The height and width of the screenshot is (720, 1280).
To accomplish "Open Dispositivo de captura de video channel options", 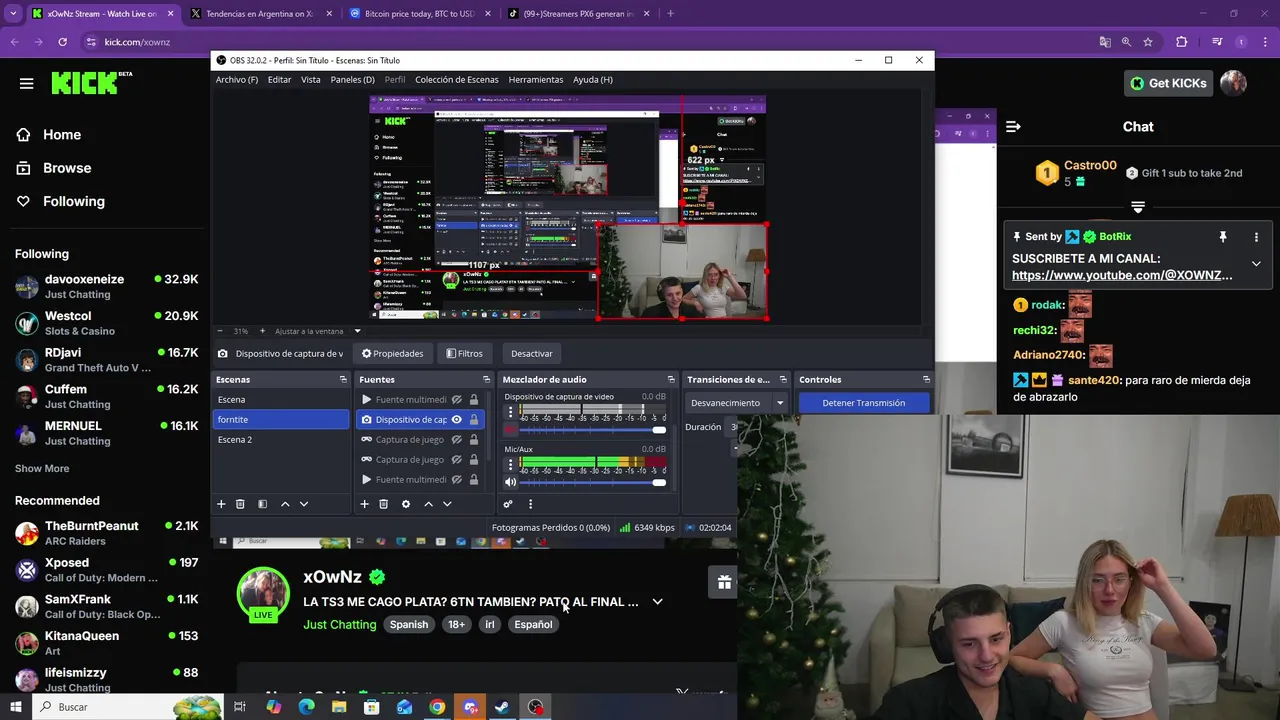I will 510,411.
